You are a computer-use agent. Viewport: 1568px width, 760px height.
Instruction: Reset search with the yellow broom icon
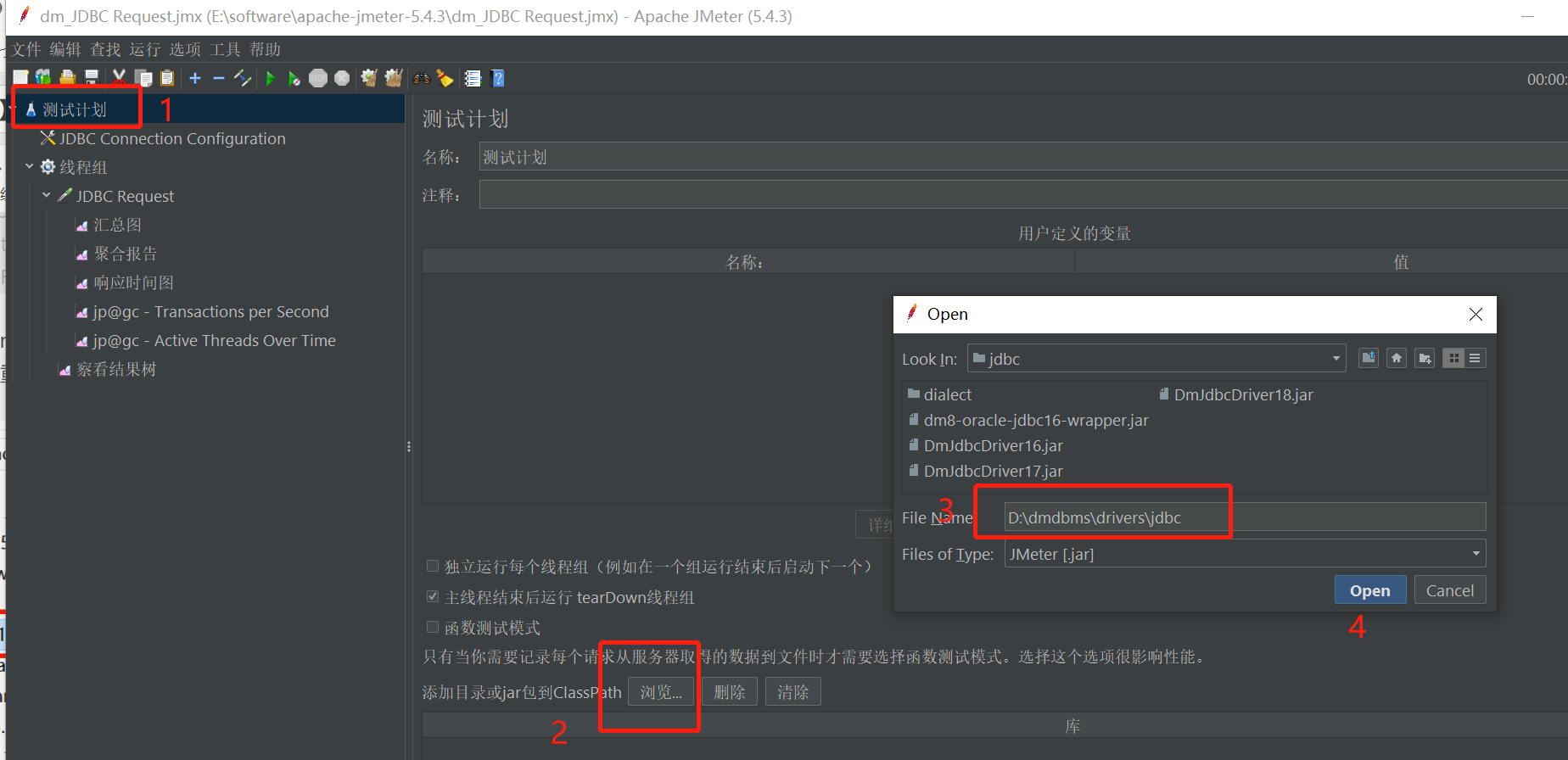[445, 78]
